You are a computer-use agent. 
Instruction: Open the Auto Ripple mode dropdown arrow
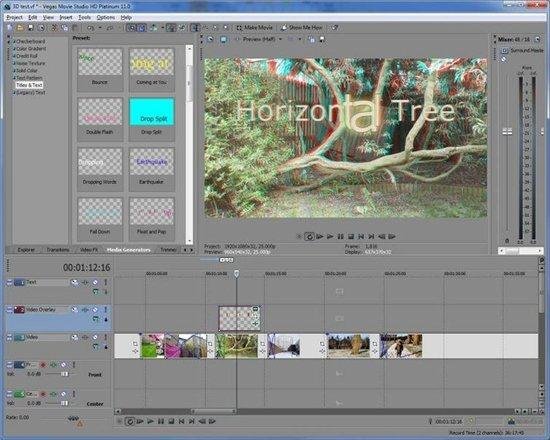[x=162, y=28]
